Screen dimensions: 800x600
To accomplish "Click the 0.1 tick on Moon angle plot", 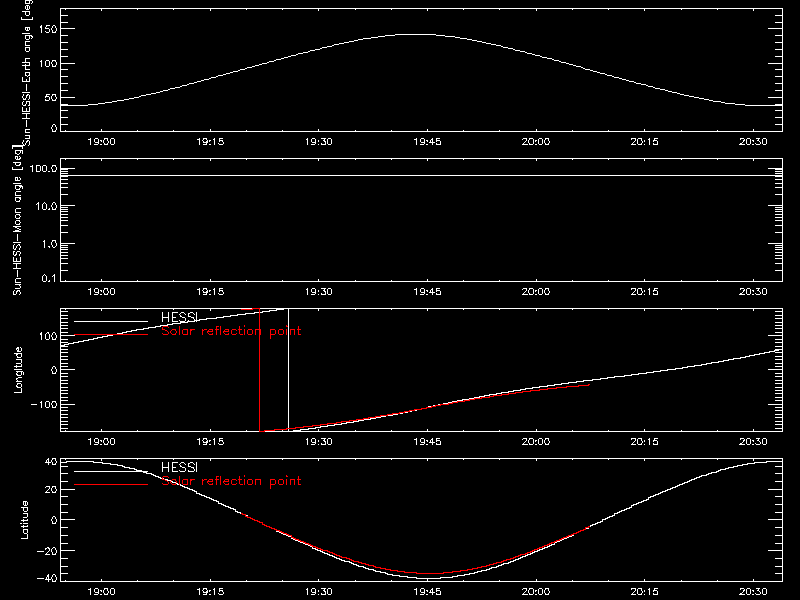I will pyautogui.click(x=49, y=278).
